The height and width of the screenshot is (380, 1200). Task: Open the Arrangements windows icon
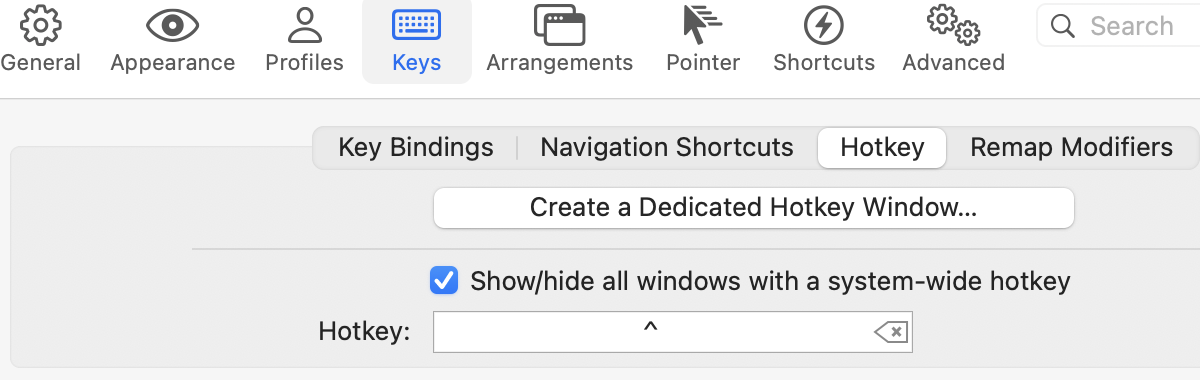559,26
